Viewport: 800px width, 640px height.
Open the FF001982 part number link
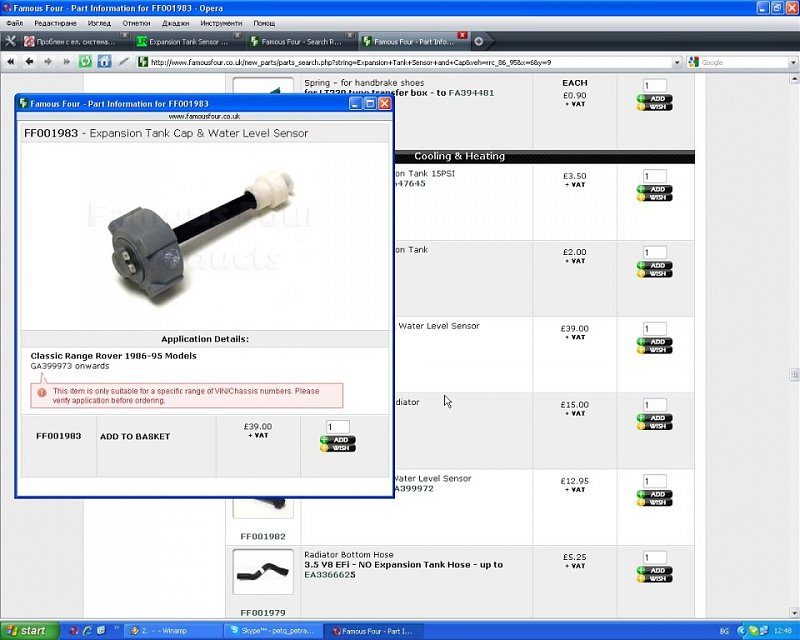click(x=263, y=536)
